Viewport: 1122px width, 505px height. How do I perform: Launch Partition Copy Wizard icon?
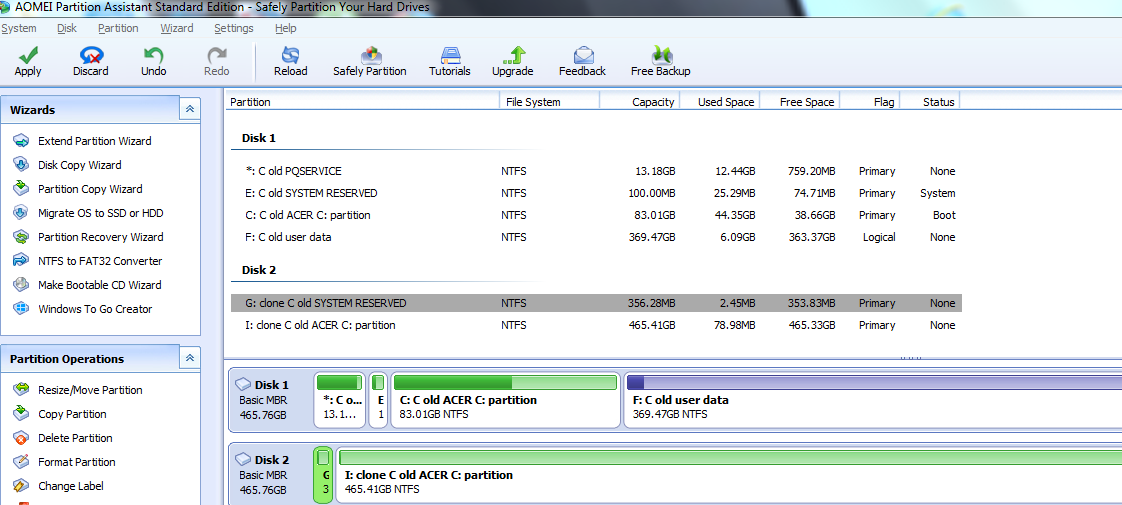pos(22,189)
